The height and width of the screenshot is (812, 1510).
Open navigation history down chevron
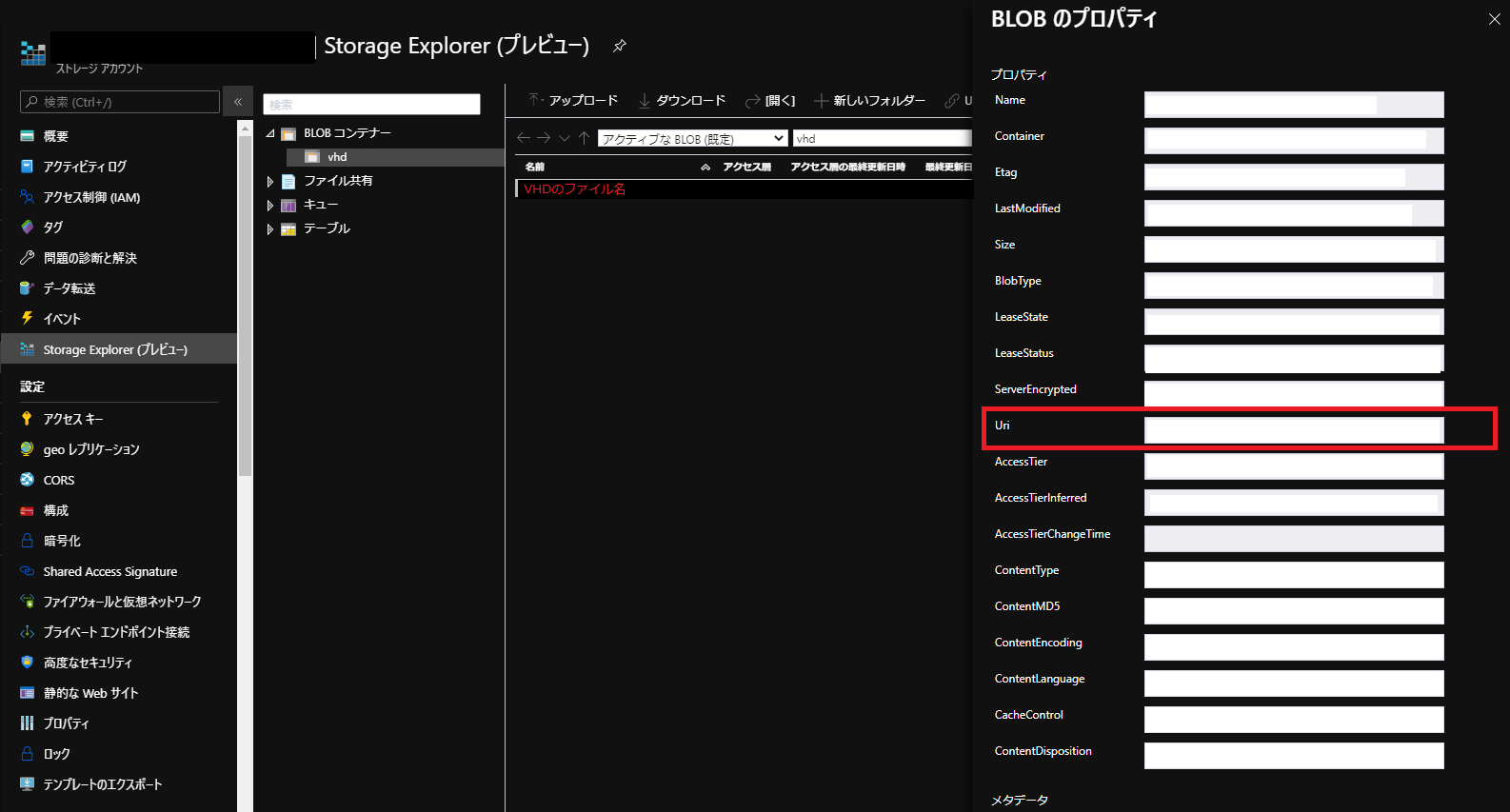click(x=565, y=138)
